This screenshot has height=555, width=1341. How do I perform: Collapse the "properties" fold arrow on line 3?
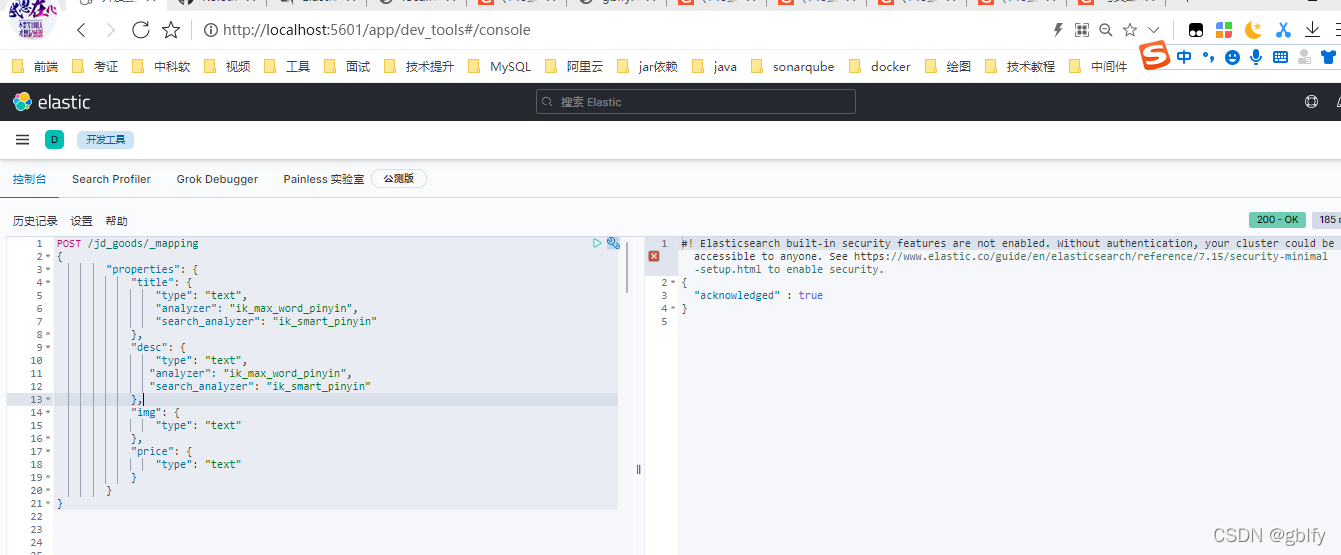tap(48, 270)
